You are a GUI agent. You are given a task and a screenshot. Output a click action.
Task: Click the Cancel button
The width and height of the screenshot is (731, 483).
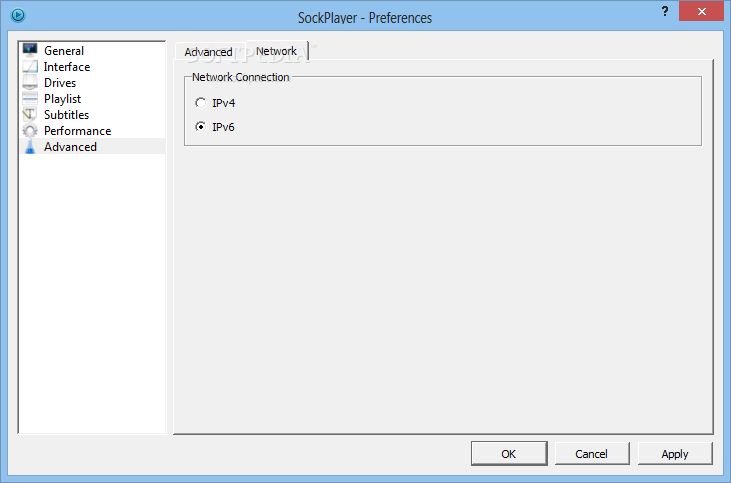(592, 454)
